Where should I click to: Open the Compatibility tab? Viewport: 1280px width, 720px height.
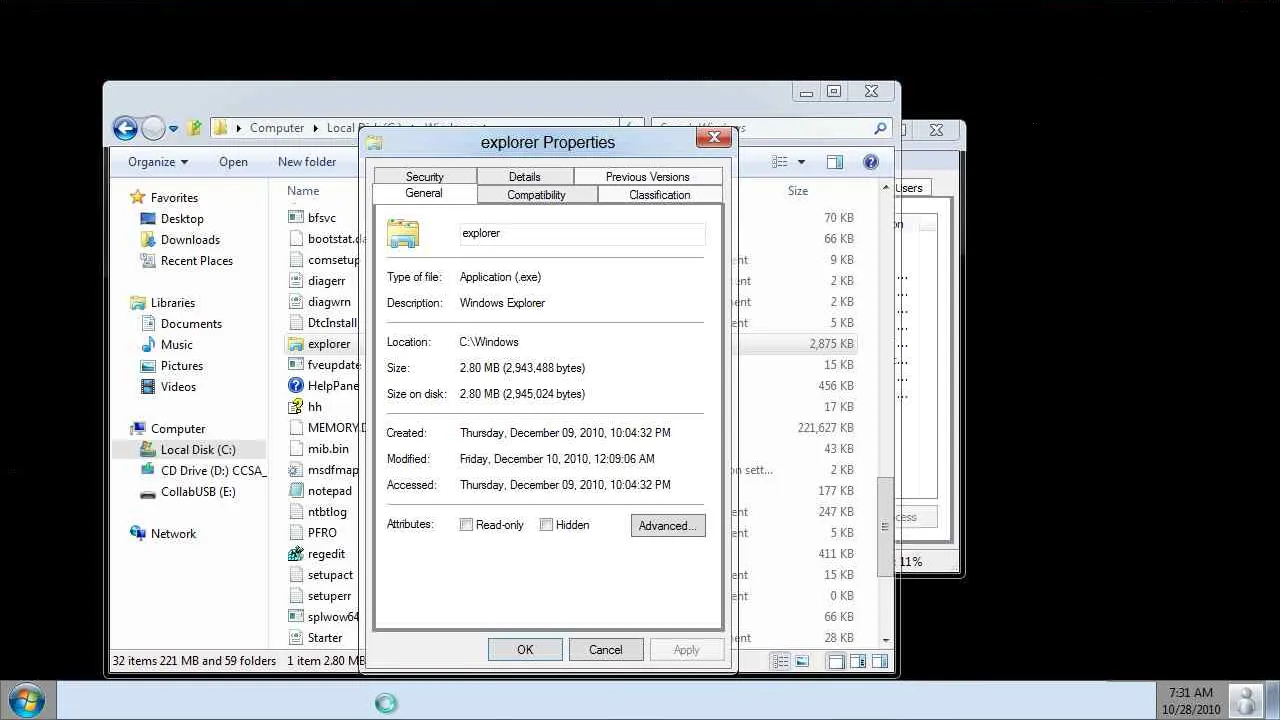tap(536, 195)
